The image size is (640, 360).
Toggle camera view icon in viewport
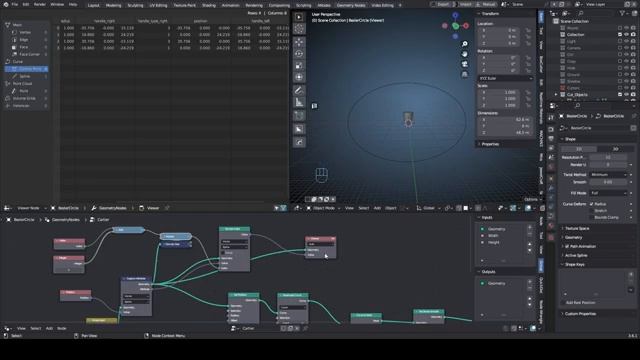pos(464,64)
